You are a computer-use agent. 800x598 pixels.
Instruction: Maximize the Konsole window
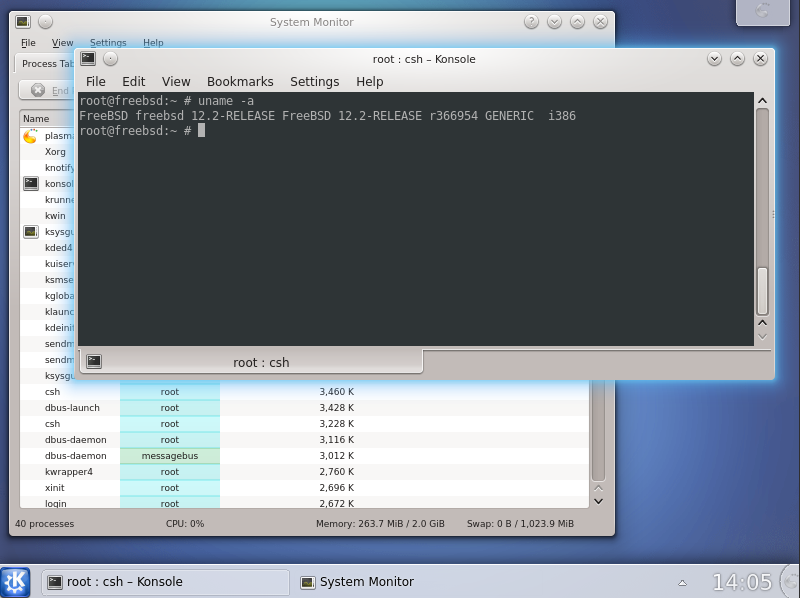tap(737, 59)
